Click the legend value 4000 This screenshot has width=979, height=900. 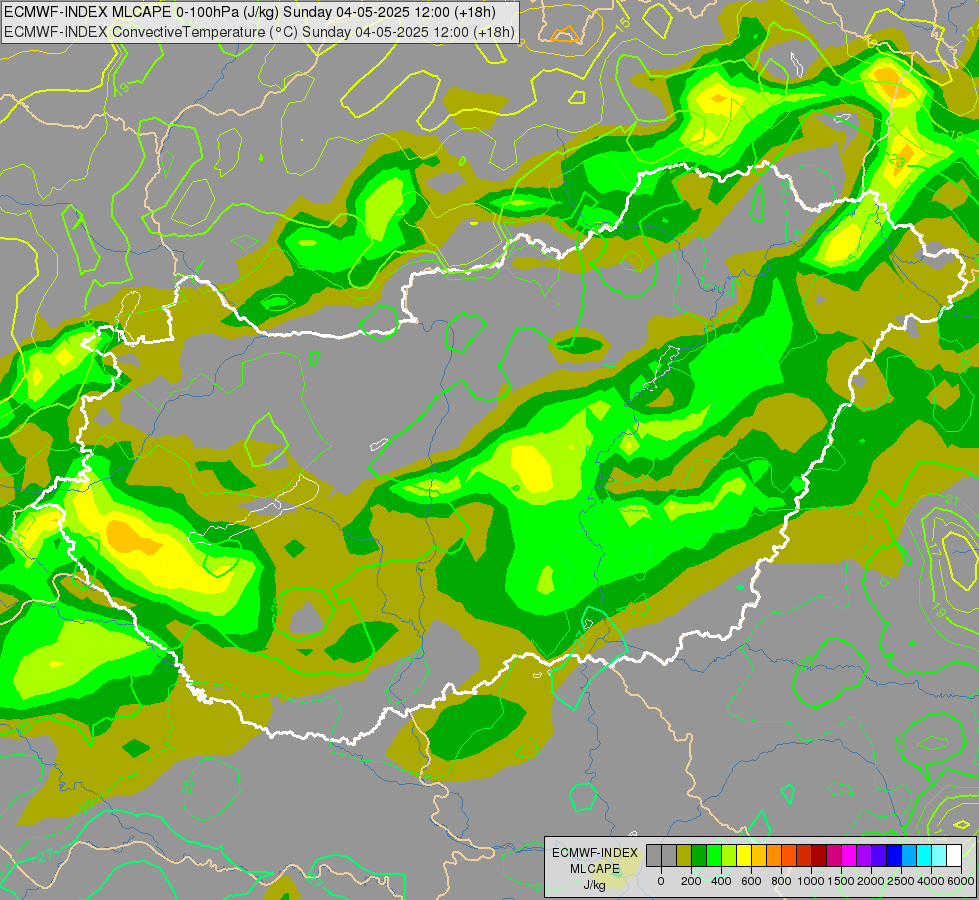click(x=932, y=881)
